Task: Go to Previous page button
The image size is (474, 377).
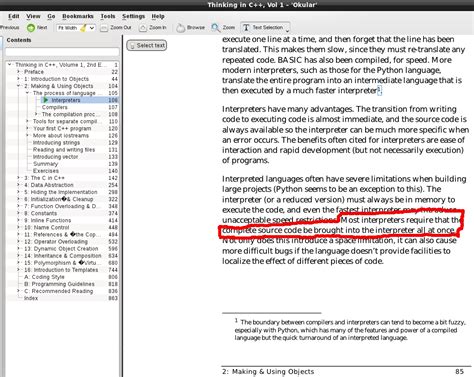Action: [10, 28]
